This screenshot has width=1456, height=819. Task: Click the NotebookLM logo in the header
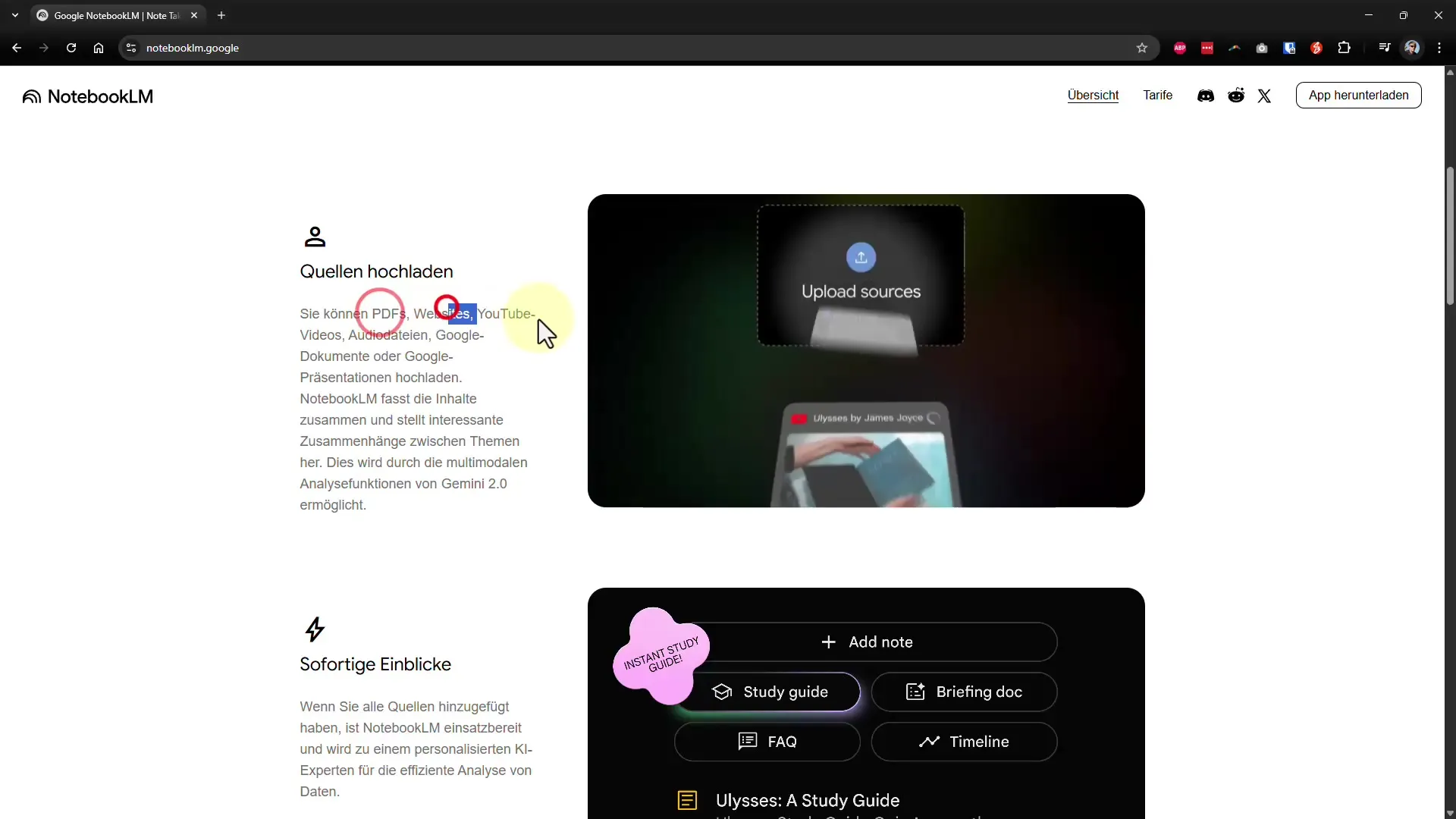(88, 96)
